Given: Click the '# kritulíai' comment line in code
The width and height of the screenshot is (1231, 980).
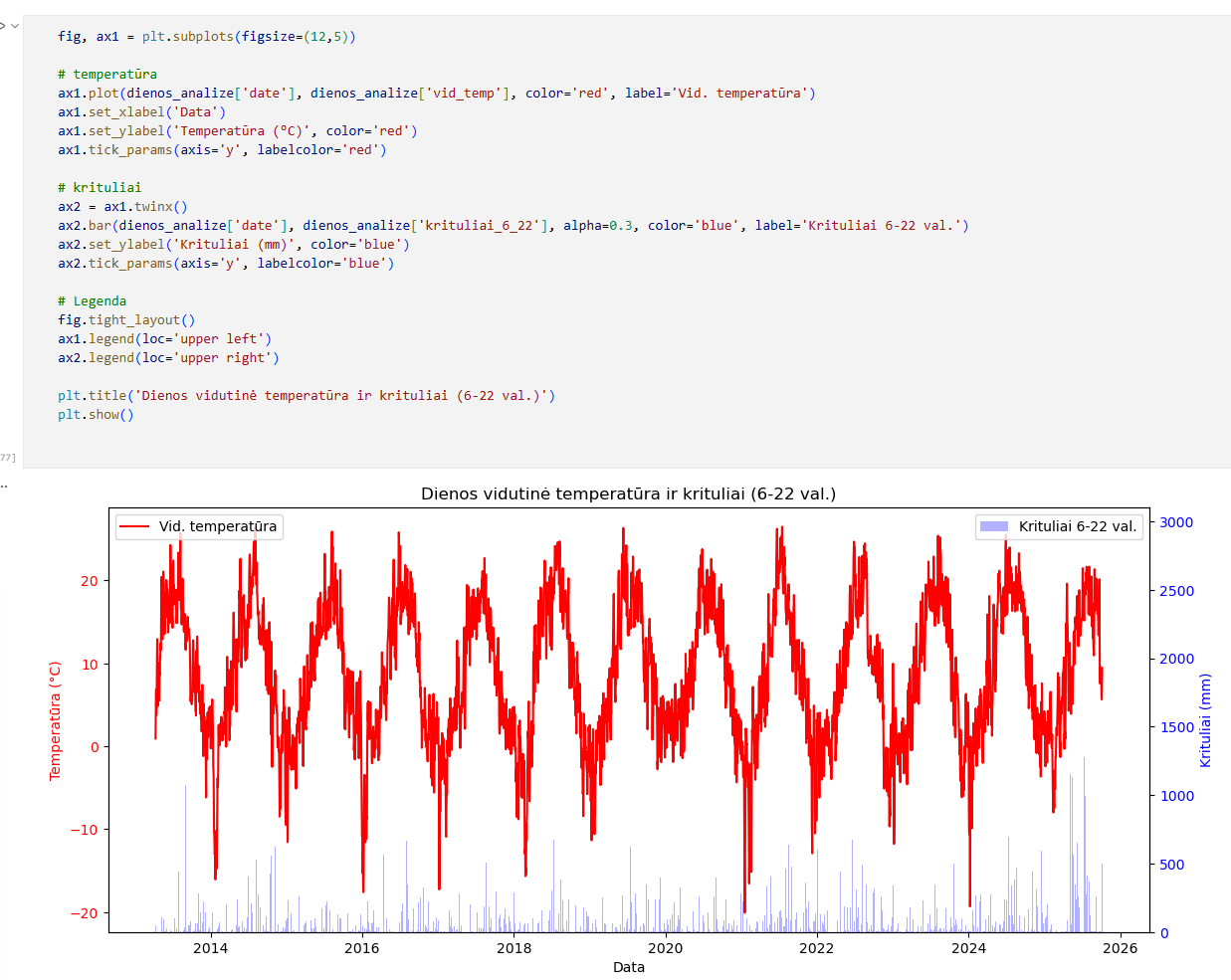Looking at the screenshot, I should [100, 188].
